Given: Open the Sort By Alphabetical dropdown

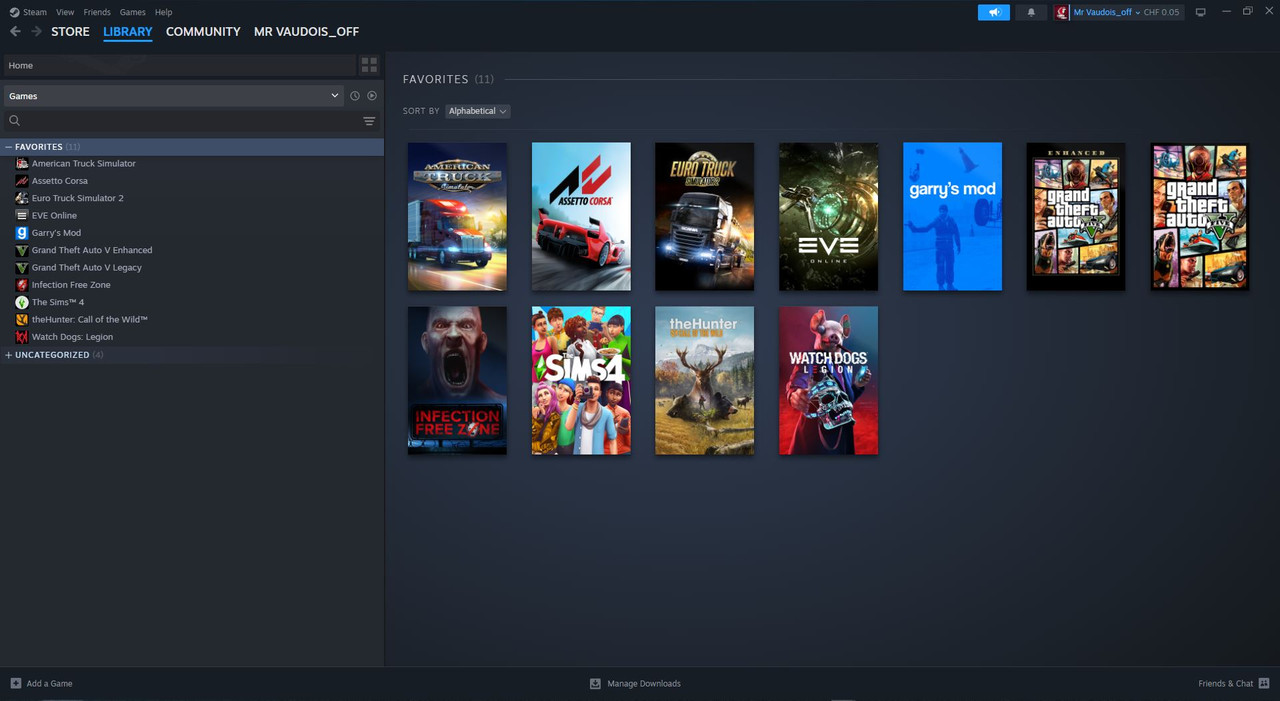Looking at the screenshot, I should 477,111.
